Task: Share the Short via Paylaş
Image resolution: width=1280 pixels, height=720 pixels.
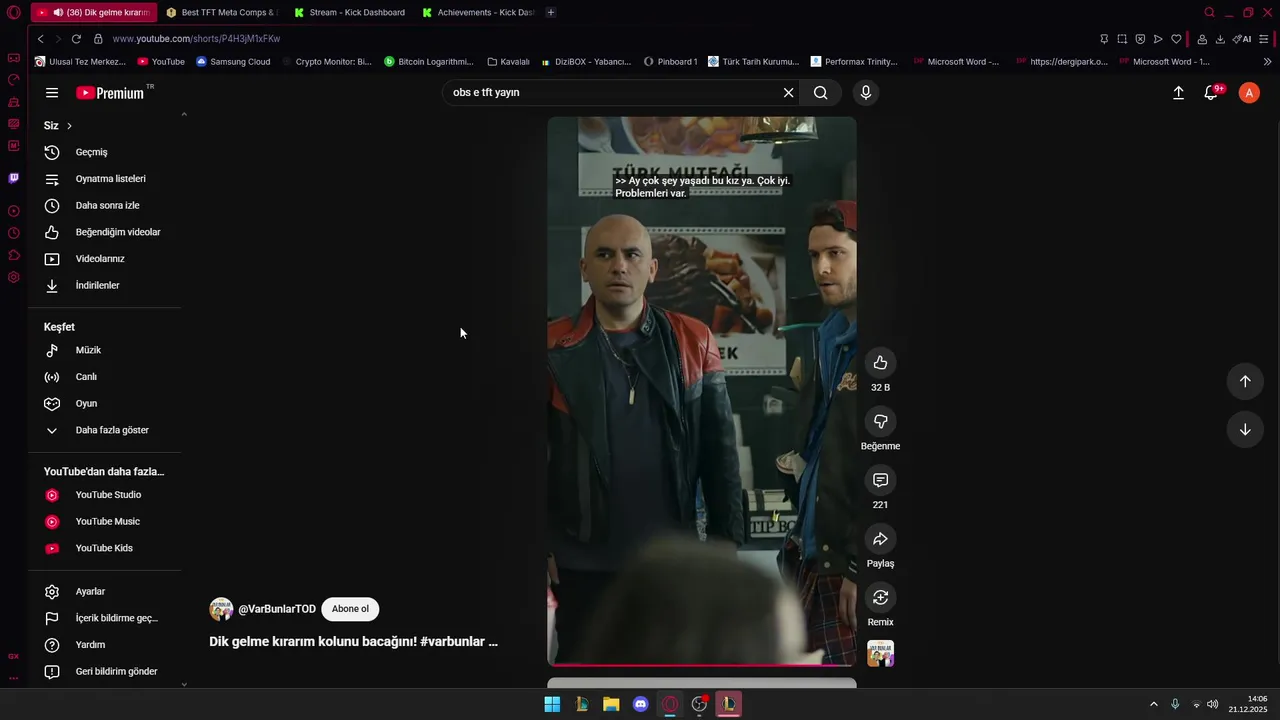Action: [x=880, y=539]
